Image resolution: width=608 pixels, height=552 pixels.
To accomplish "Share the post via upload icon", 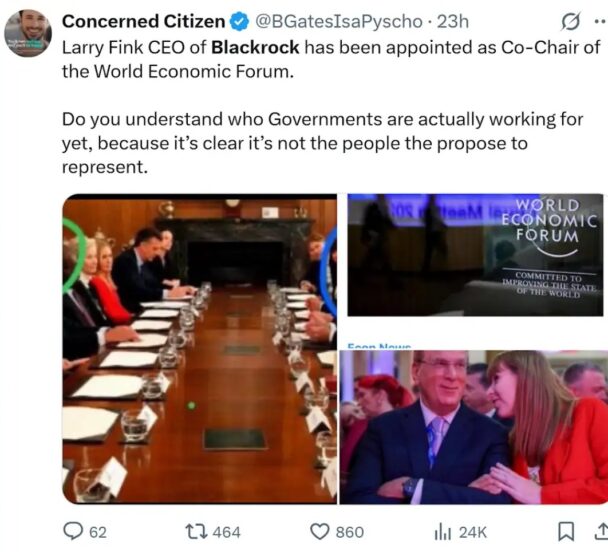I will pos(602,531).
